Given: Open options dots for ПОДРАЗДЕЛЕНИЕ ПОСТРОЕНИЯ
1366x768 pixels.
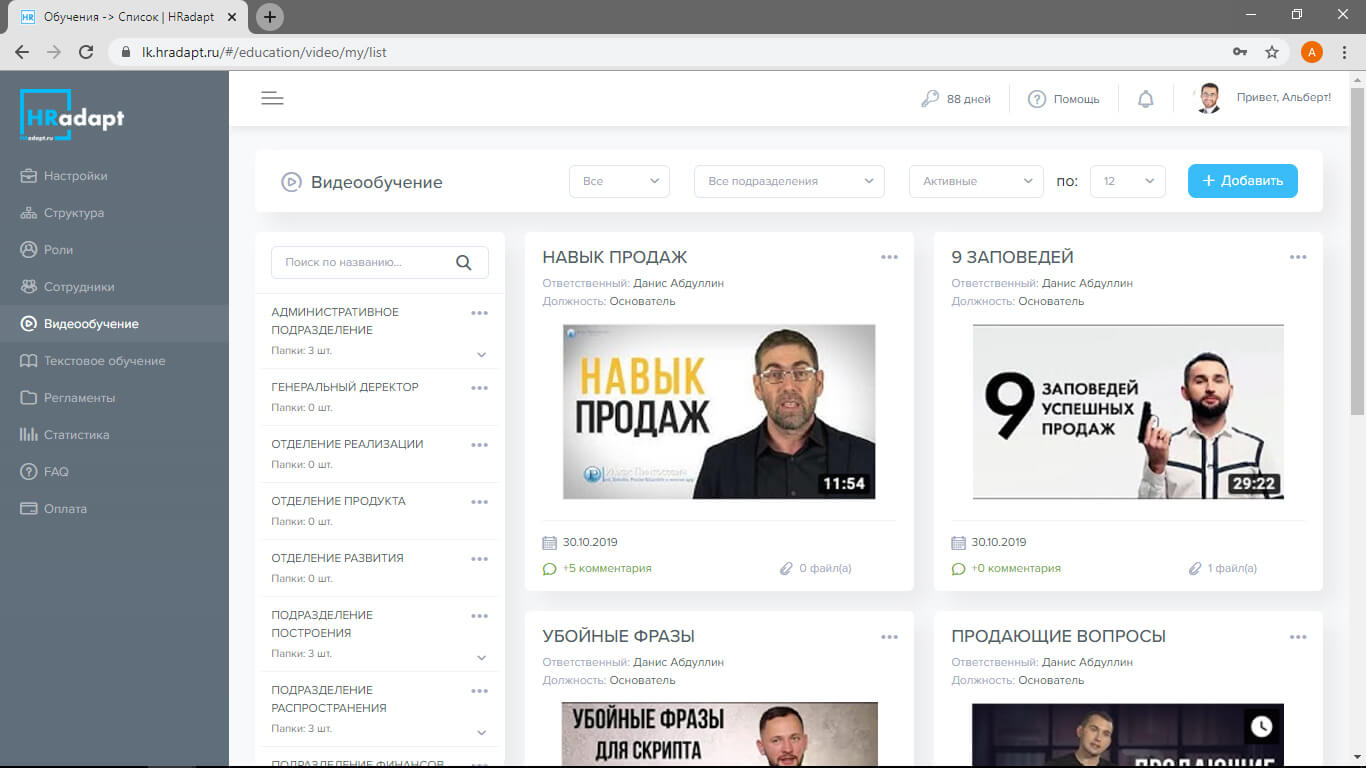Looking at the screenshot, I should tap(479, 616).
